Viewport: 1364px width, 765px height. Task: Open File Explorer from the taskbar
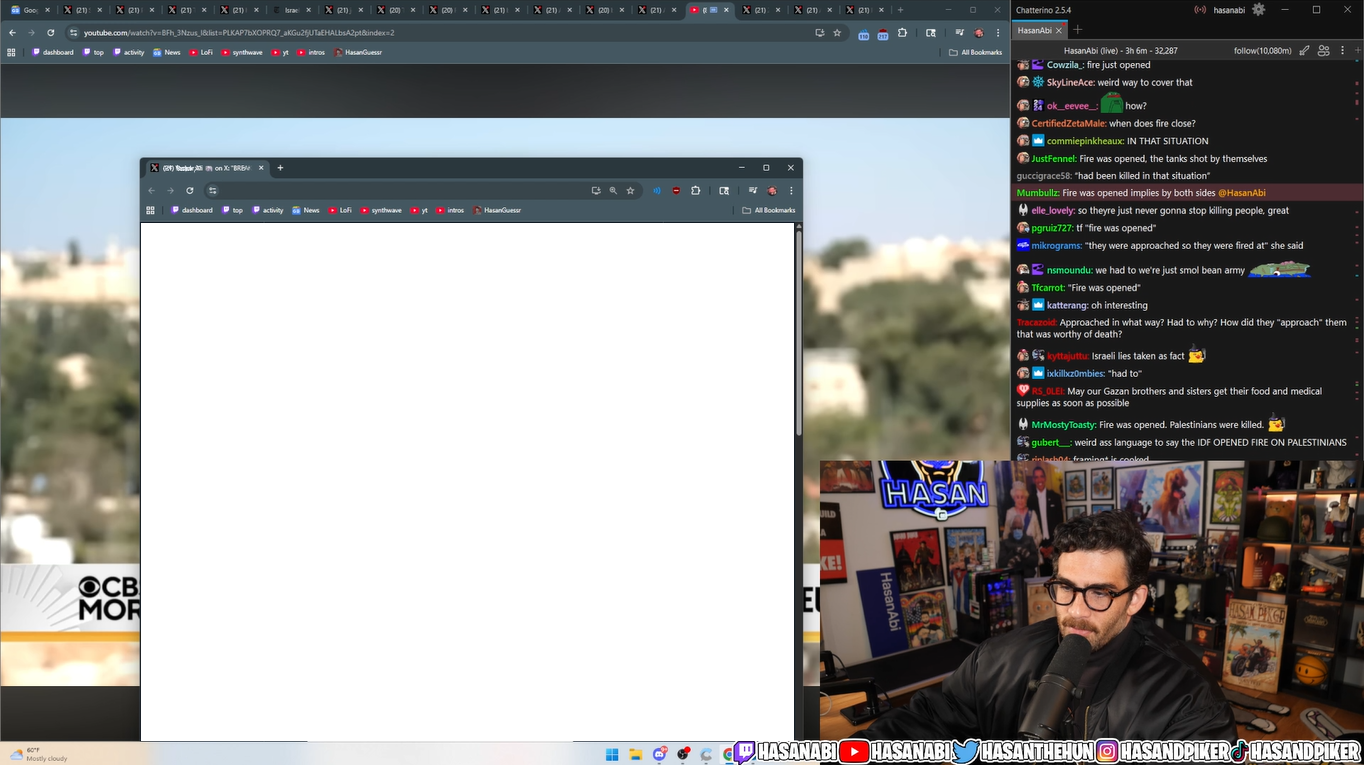635,755
